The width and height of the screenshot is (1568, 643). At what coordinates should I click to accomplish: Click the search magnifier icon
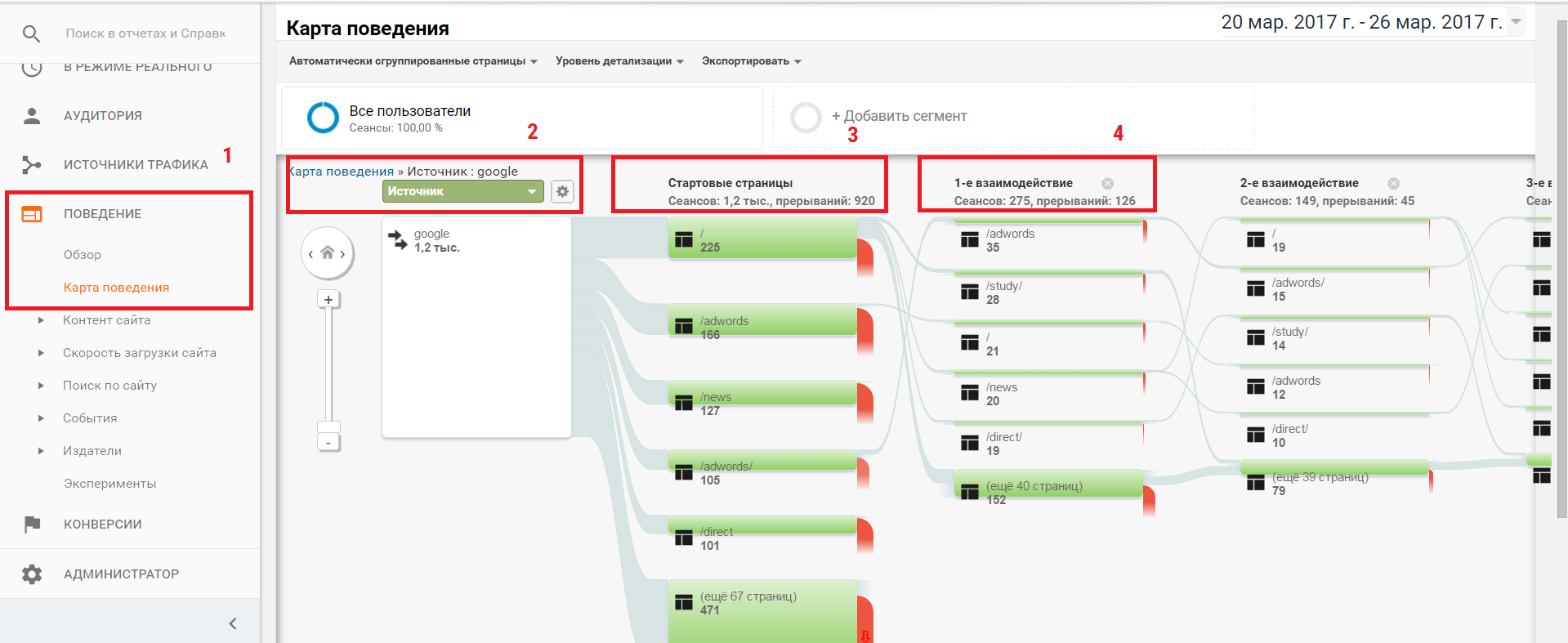point(31,33)
